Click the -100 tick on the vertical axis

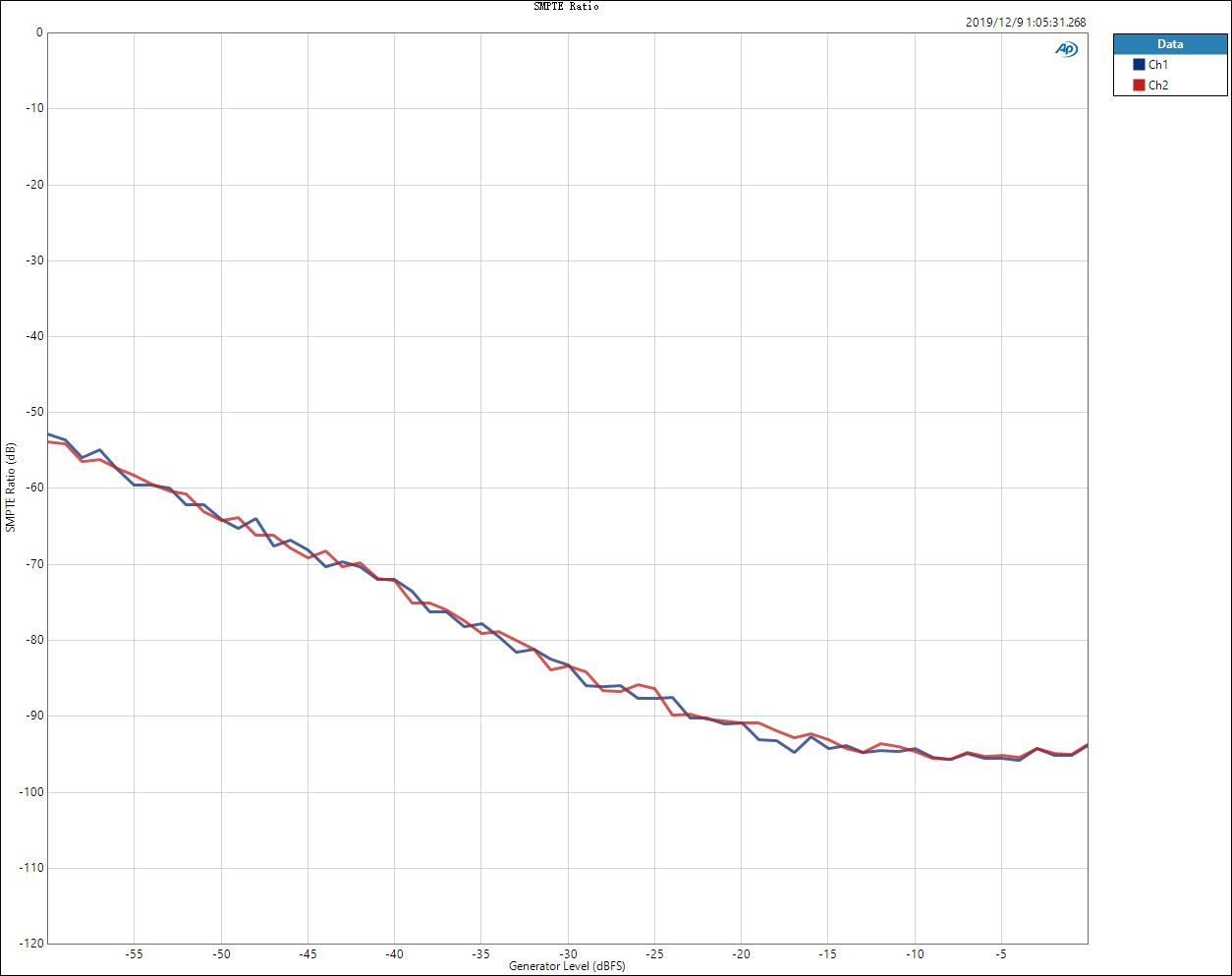point(31,792)
